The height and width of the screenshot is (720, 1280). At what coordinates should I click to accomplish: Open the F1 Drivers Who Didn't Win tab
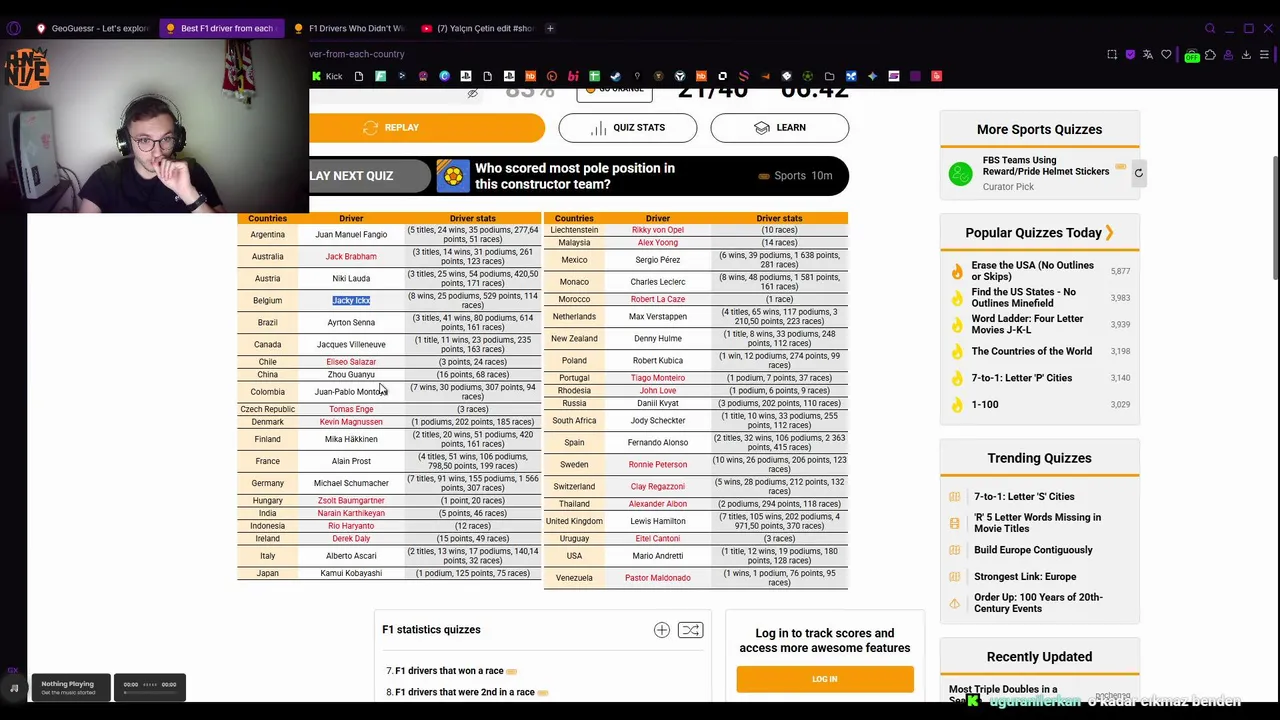click(x=349, y=28)
